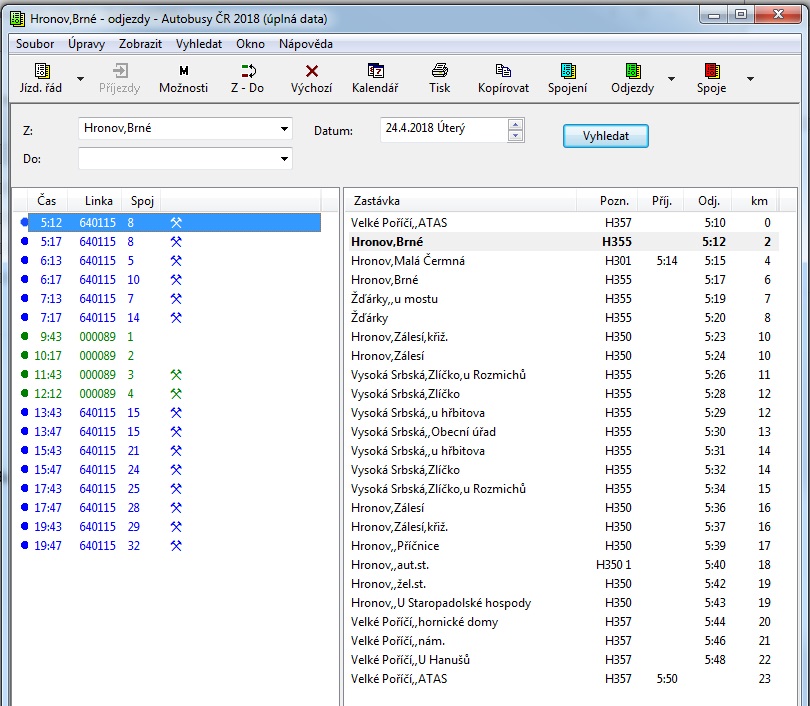The image size is (810, 706).
Task: Expand the Z stop dropdown
Action: [x=284, y=129]
